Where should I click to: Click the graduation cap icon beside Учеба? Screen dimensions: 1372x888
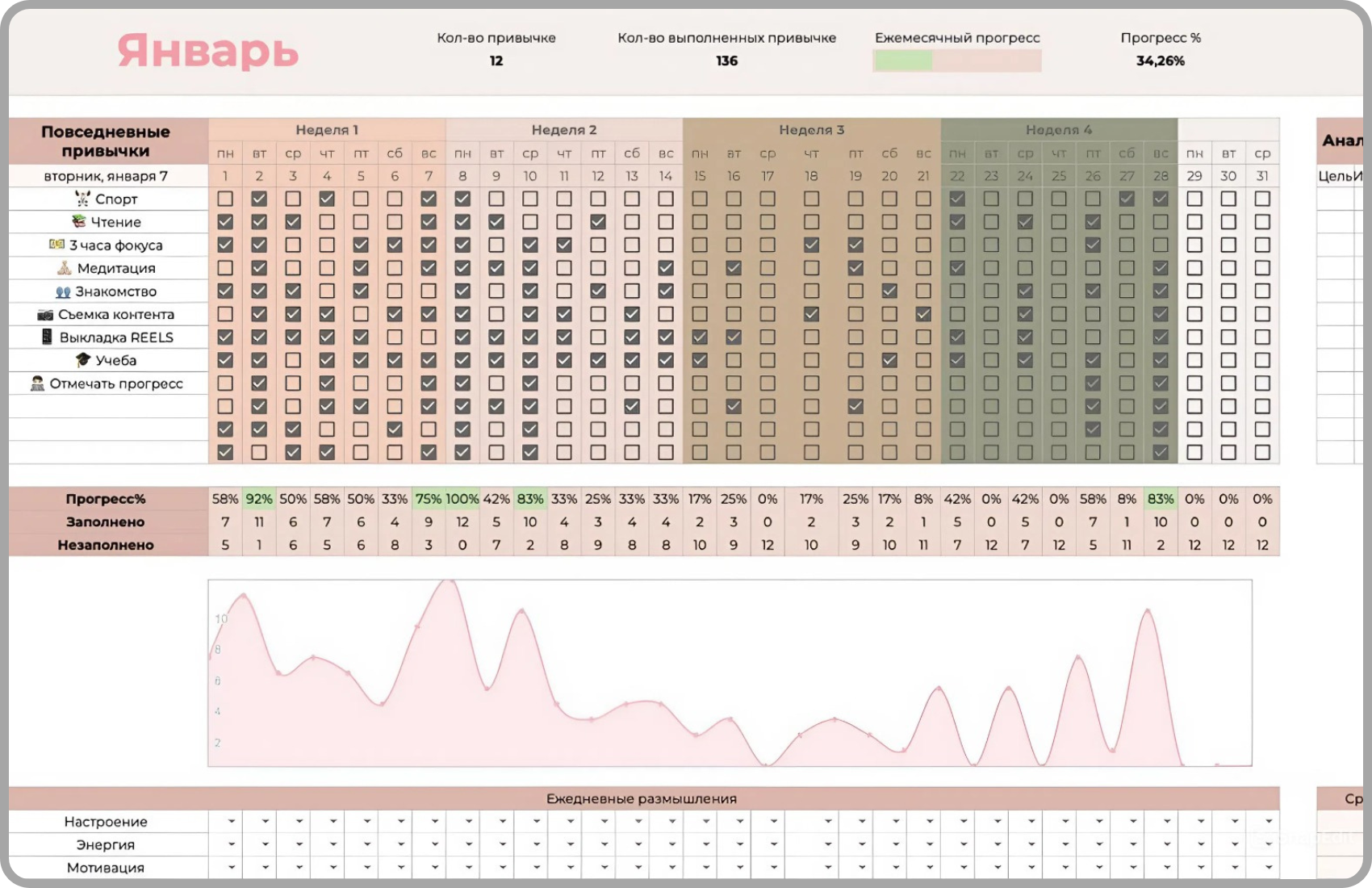83,360
